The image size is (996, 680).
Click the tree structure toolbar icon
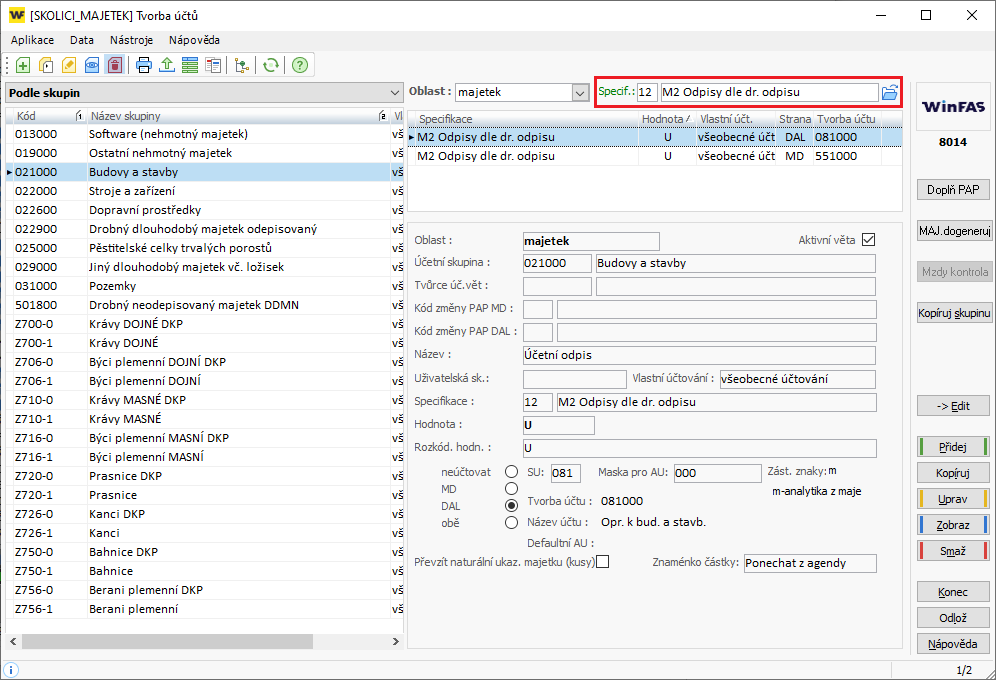[242, 65]
